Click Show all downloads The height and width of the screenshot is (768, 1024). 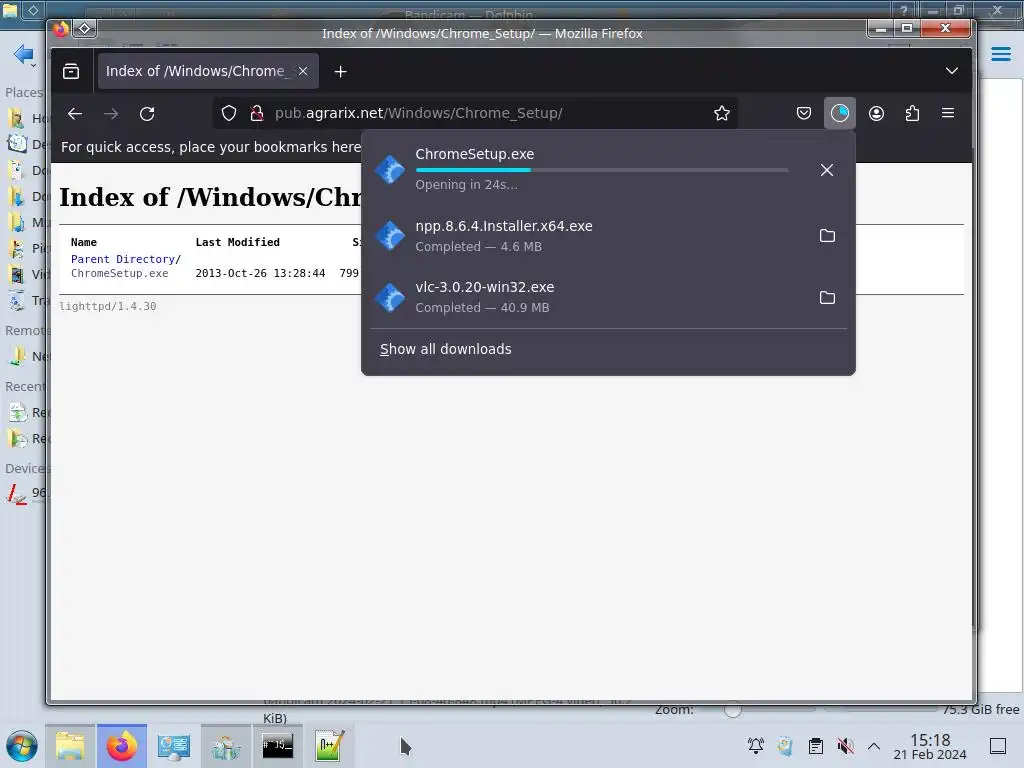[446, 349]
